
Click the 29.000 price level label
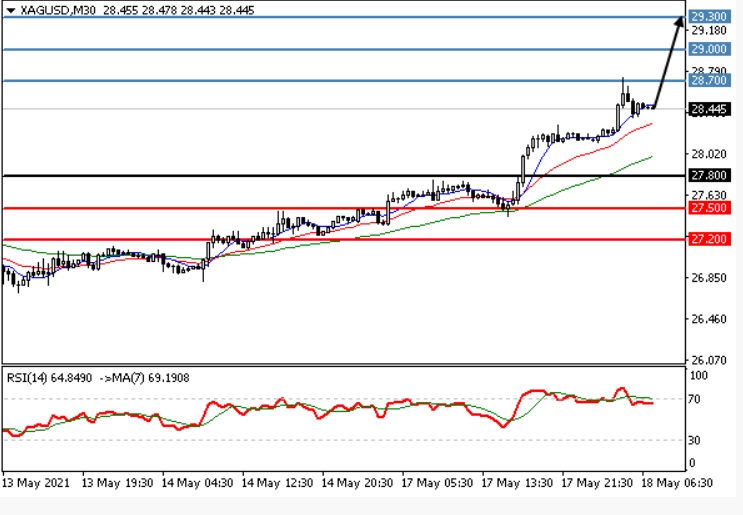point(709,49)
